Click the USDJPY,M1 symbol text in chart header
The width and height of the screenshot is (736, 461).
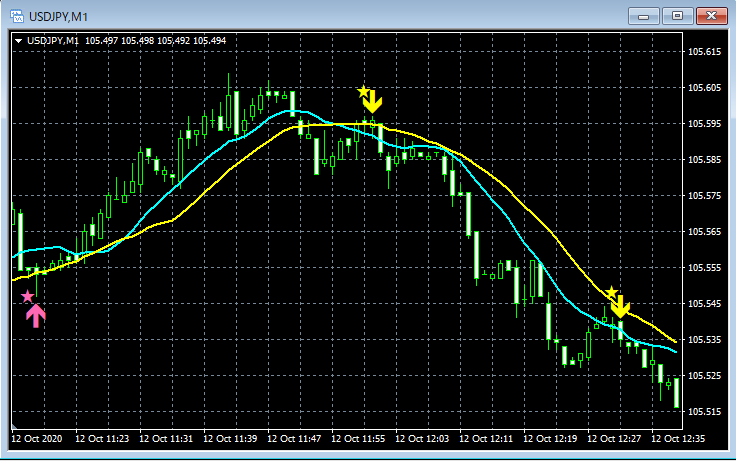[53, 41]
